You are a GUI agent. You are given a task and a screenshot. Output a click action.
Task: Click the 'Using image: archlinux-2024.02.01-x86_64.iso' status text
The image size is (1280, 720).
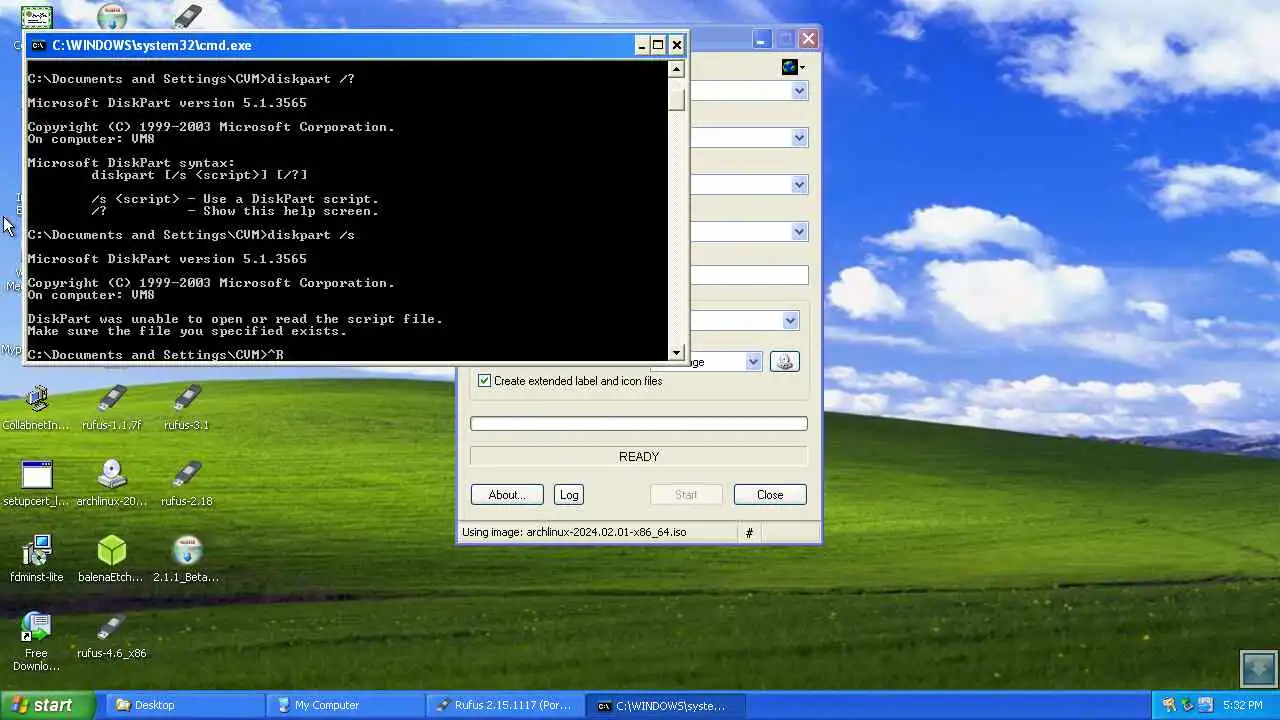(574, 532)
